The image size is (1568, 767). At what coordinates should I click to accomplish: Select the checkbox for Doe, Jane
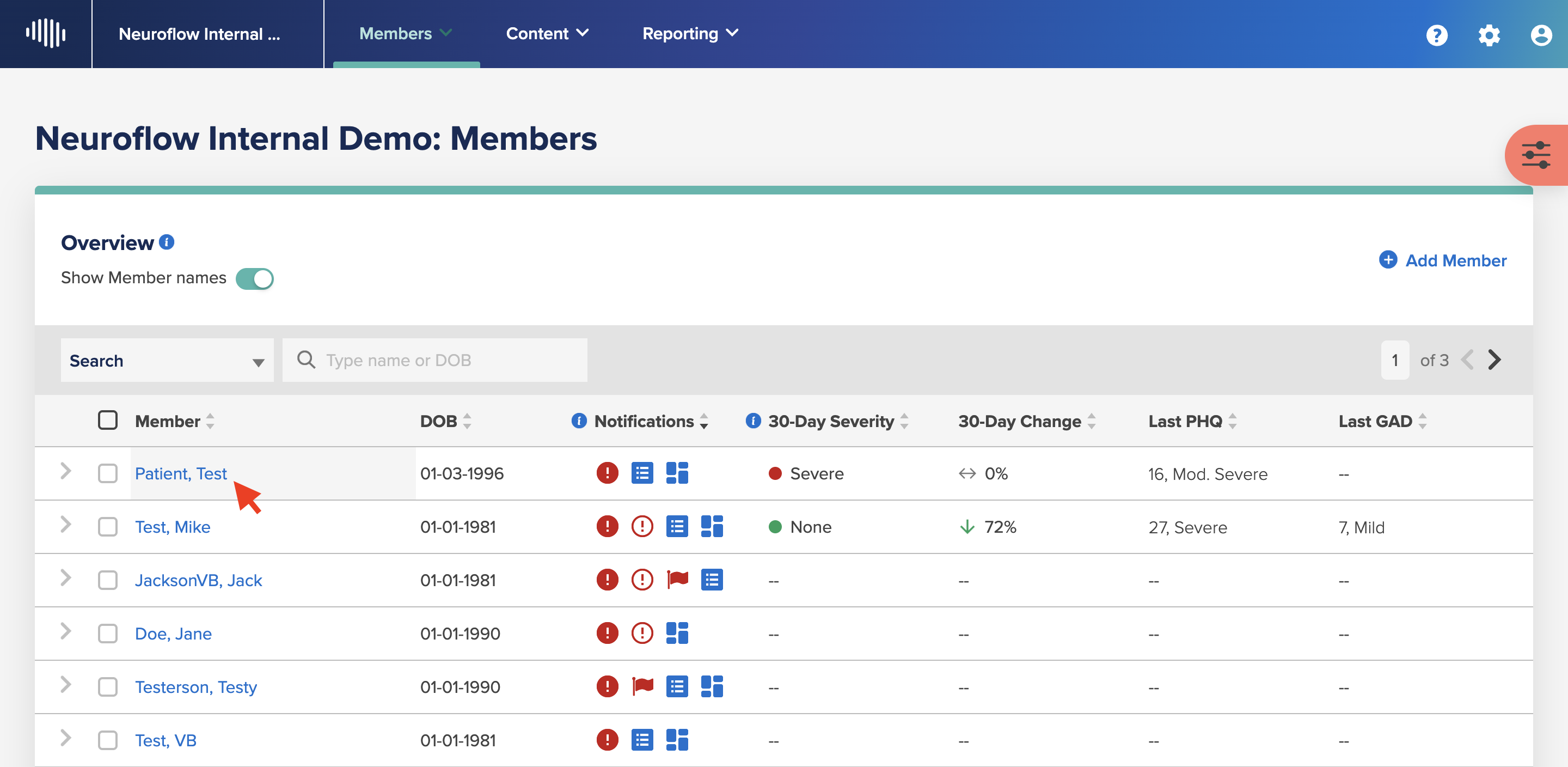click(108, 633)
